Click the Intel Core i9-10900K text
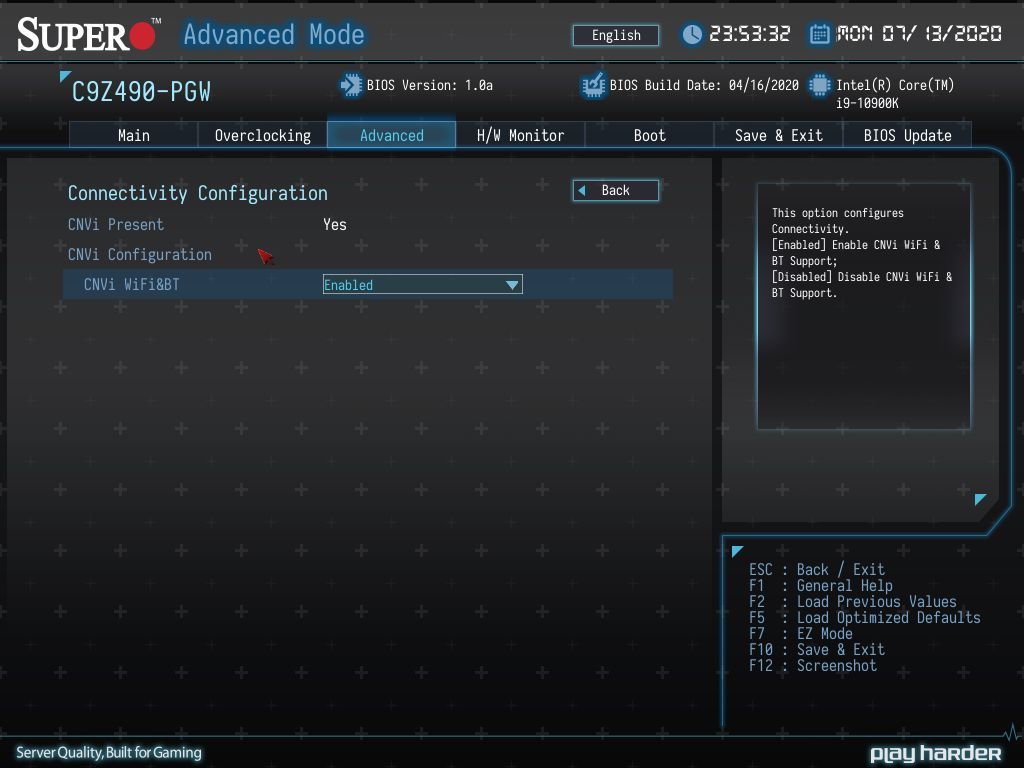 (x=895, y=94)
